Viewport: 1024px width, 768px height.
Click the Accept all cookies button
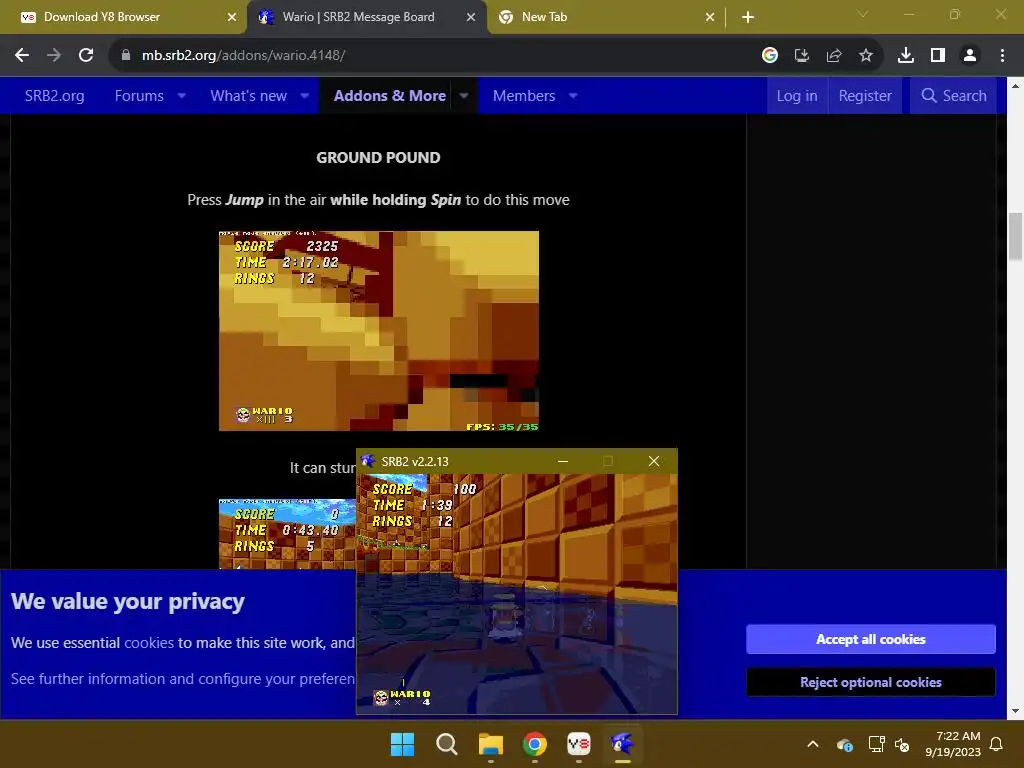(871, 639)
